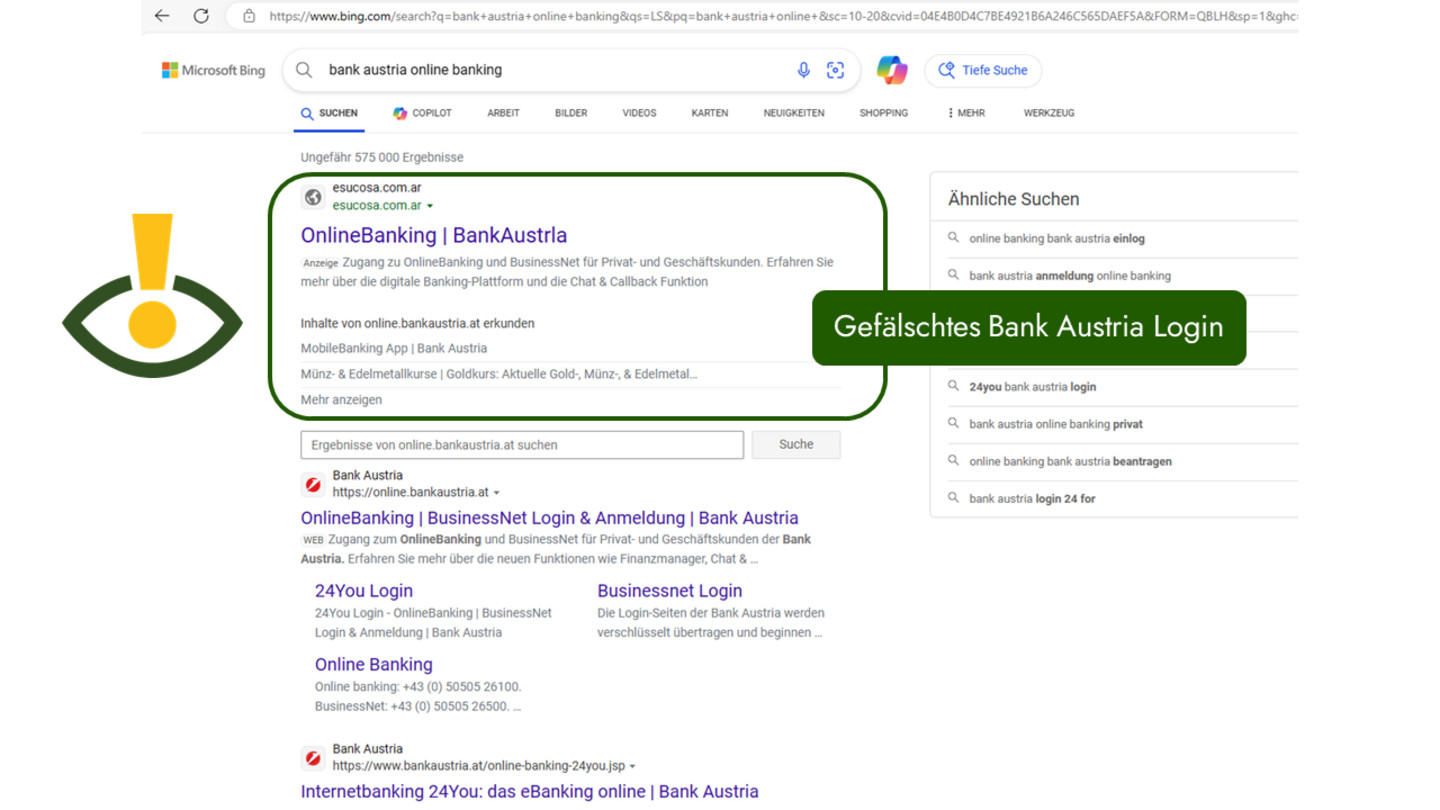Open the 'Online Banking' sitelink
1440x810 pixels.
pyautogui.click(x=374, y=665)
